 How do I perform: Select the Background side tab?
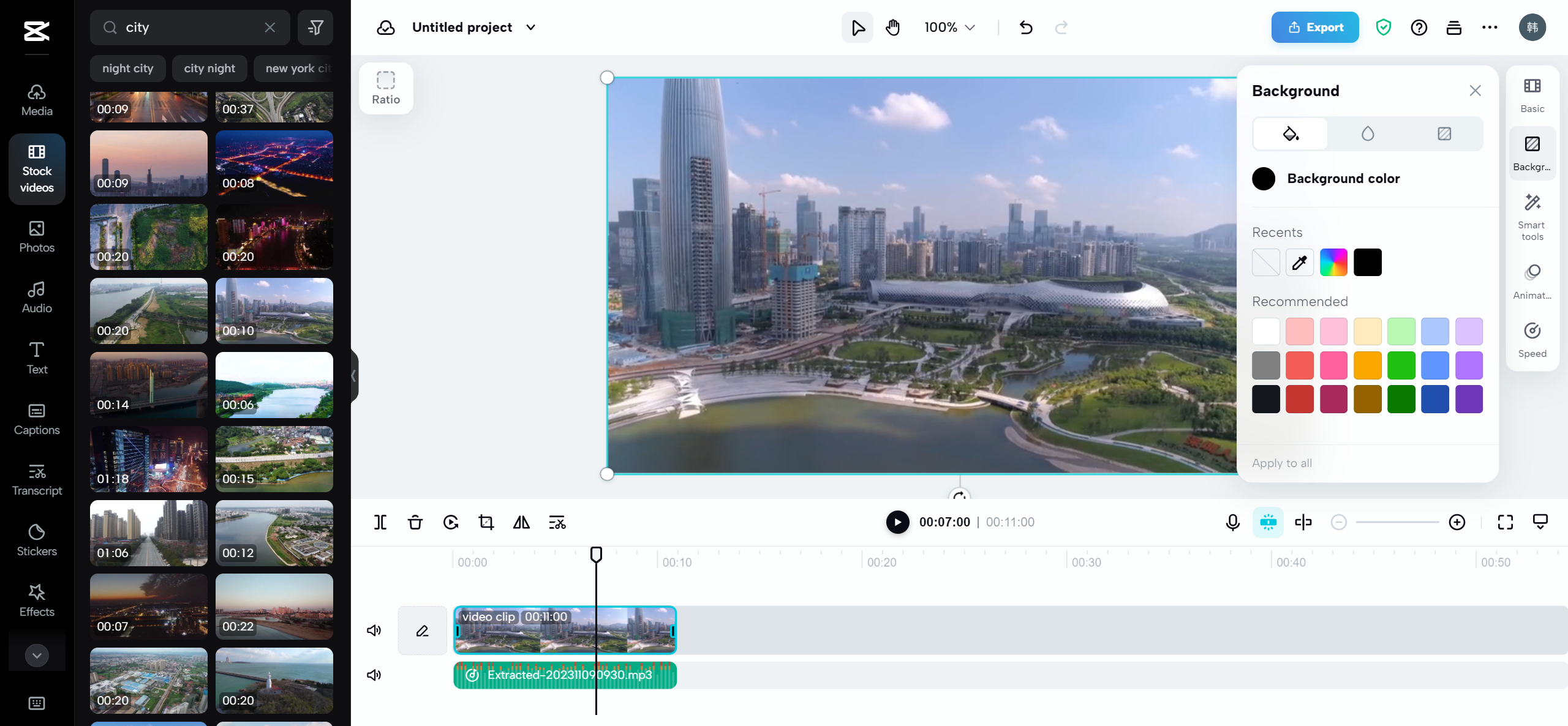coord(1532,153)
